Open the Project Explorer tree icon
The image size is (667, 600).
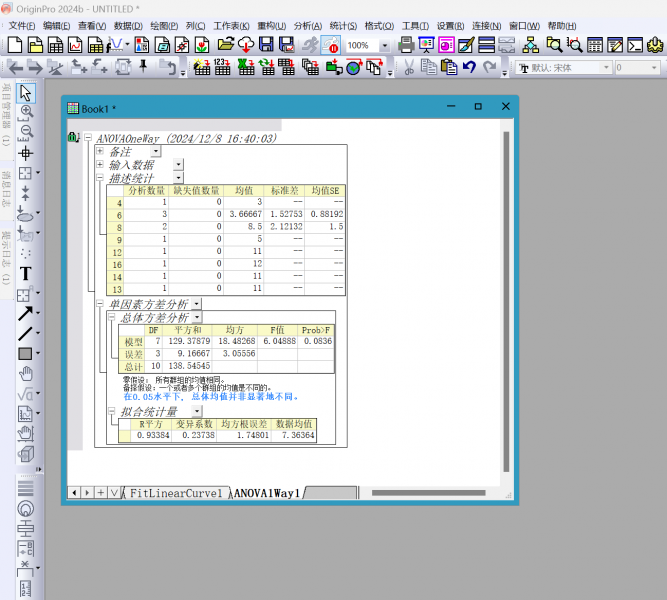530,45
